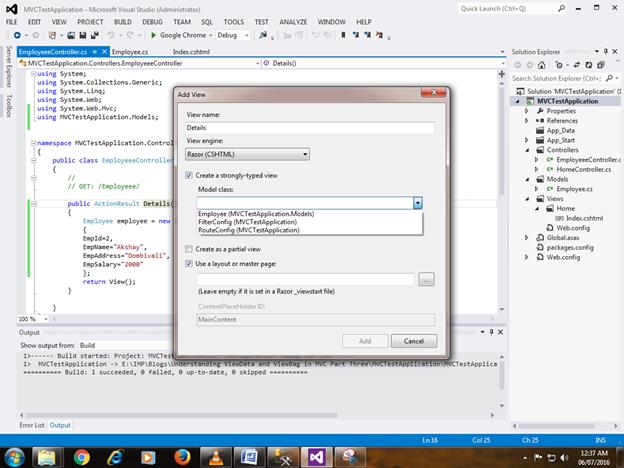The image size is (624, 468).
Task: Expand the References node in Solution Explorer
Action: tap(528, 120)
